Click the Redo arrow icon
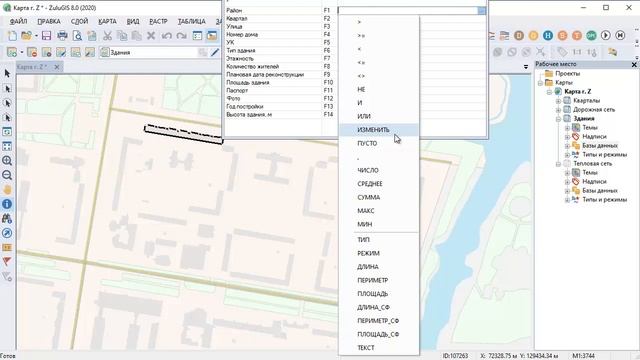The image size is (640, 360). [181, 36]
